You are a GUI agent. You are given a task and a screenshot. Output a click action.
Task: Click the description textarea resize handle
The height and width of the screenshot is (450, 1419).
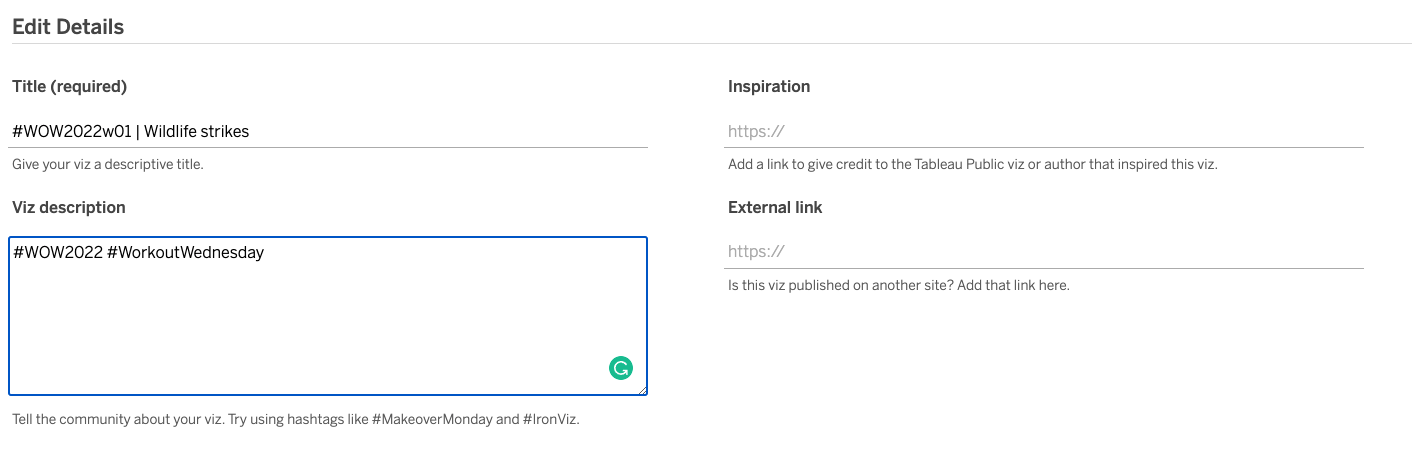coord(642,390)
